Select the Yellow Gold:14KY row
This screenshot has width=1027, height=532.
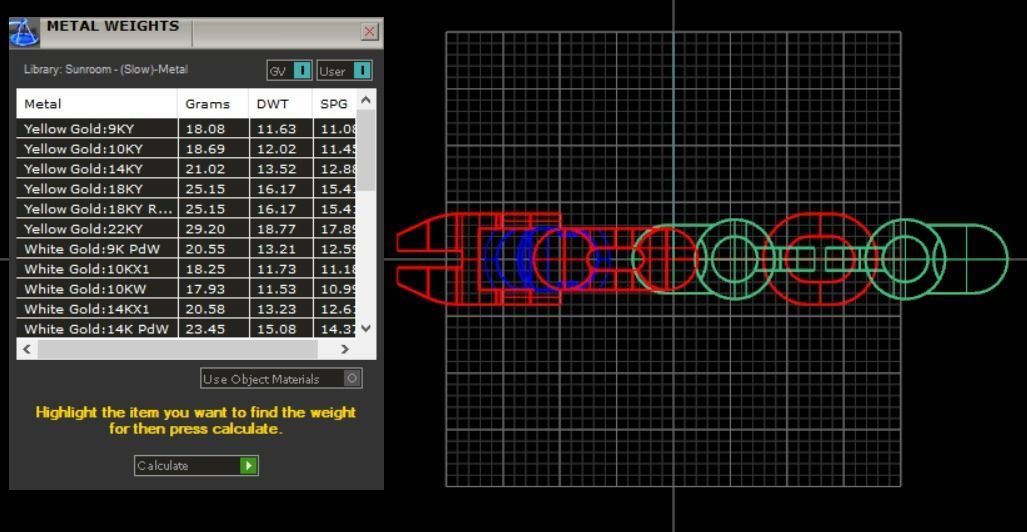point(187,169)
